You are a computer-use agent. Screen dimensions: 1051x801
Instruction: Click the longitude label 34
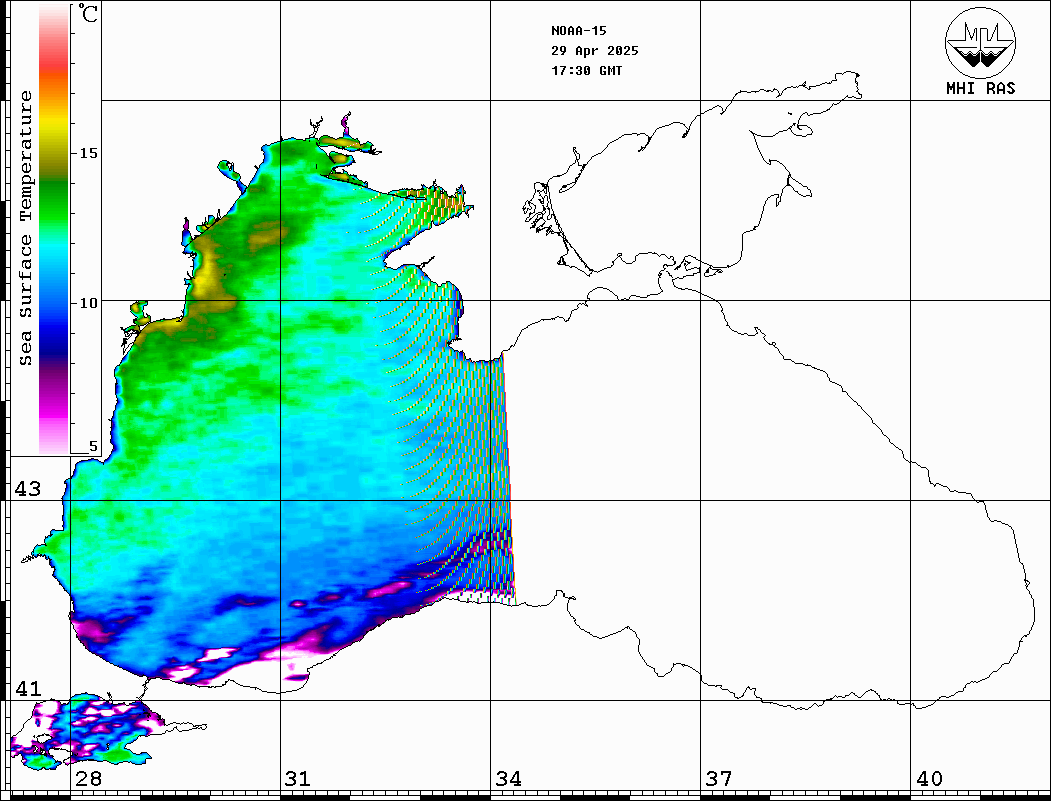(x=508, y=779)
